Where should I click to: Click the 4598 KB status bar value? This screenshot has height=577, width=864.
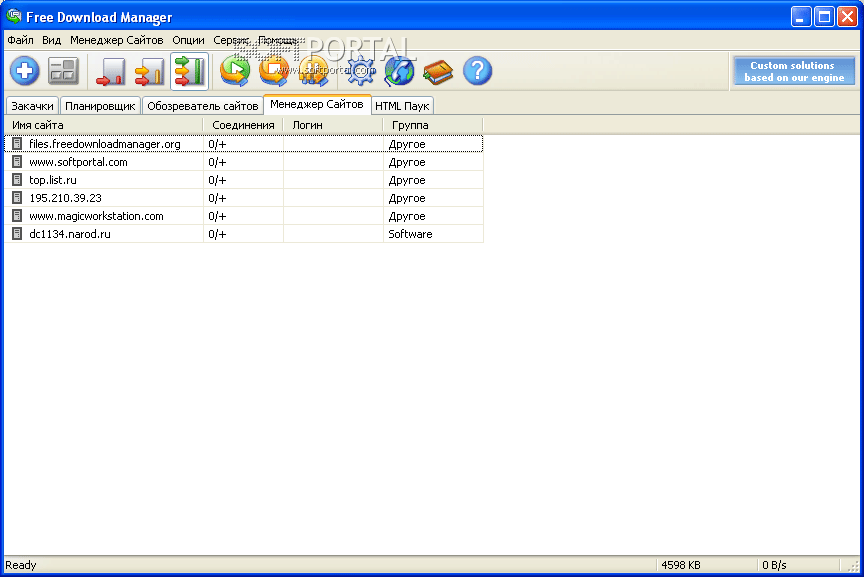[681, 565]
